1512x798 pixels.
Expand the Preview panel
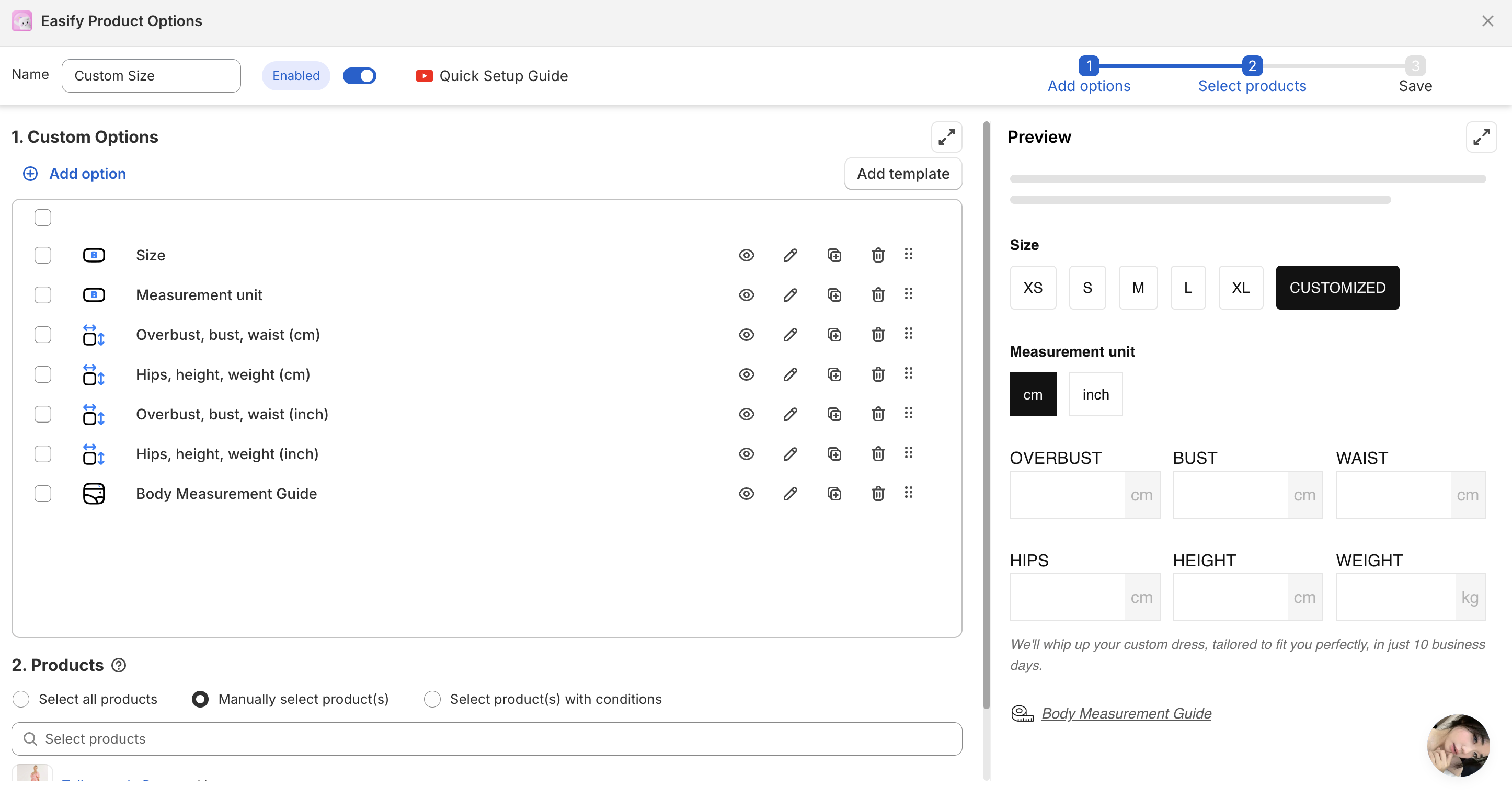click(x=1481, y=137)
